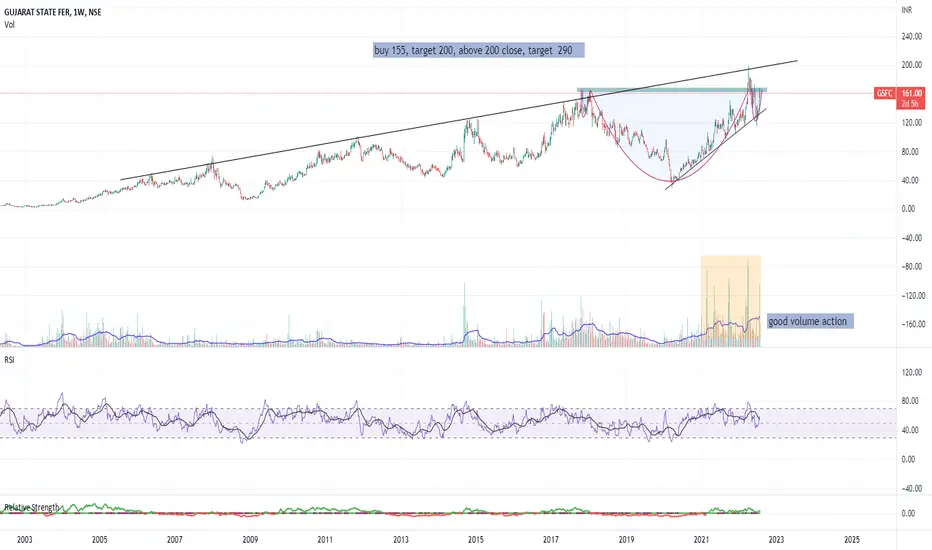Screen dimensions: 932x550
Task: Click the 161.00 current price label
Action: coord(911,93)
